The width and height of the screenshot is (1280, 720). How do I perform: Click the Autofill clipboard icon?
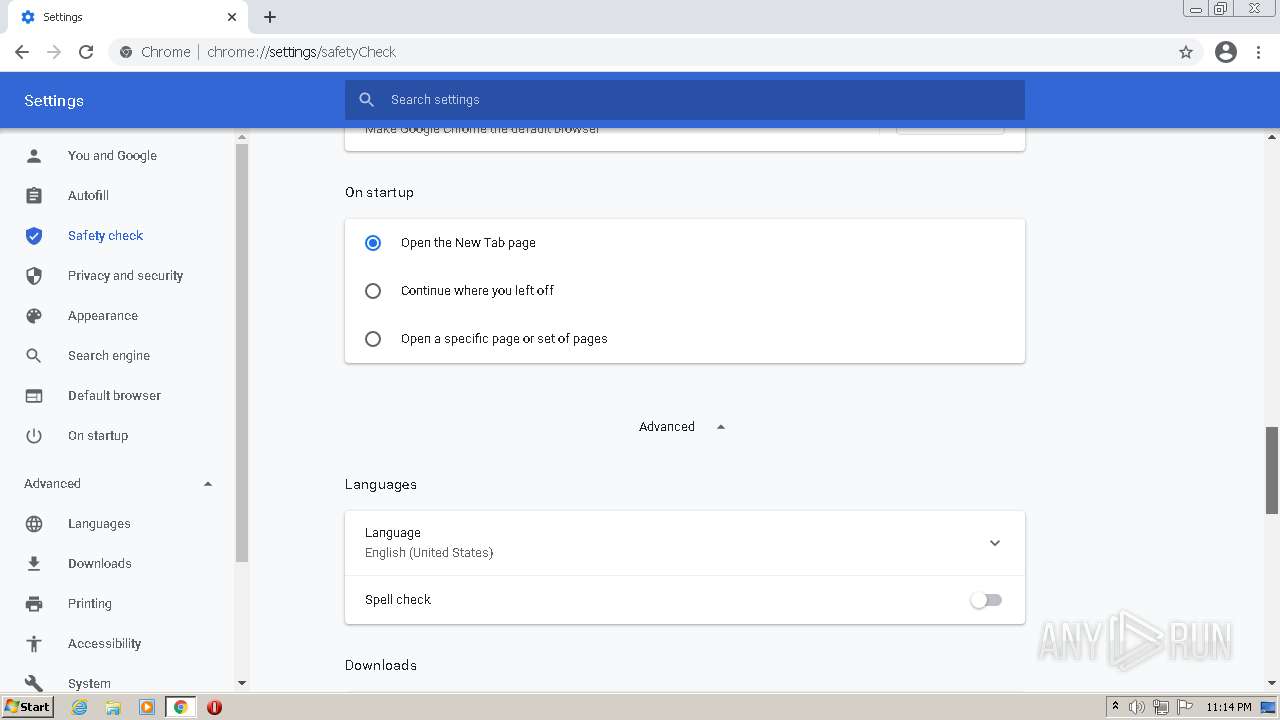(x=34, y=195)
